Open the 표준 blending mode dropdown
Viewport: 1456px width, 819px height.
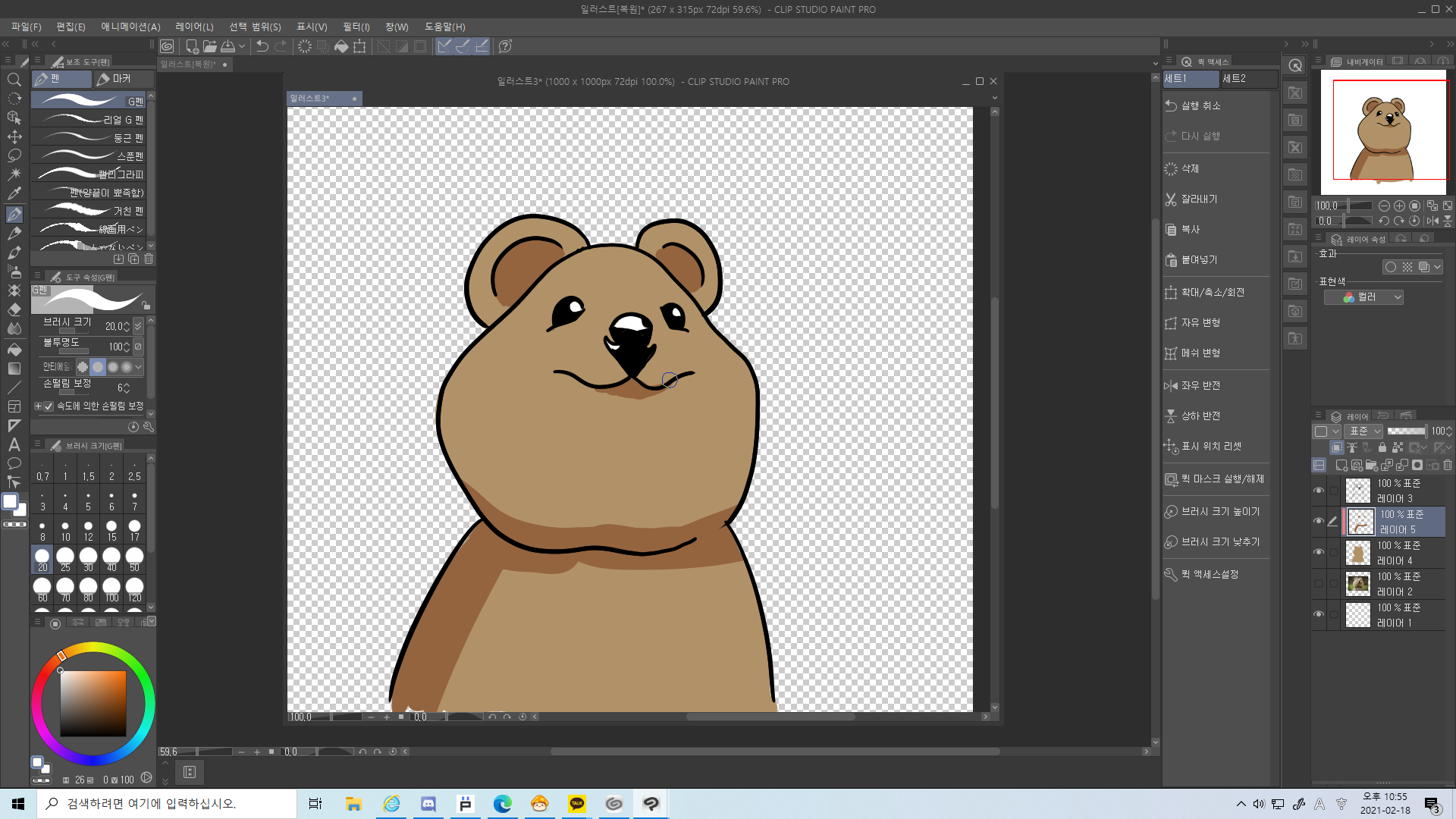tap(1363, 431)
